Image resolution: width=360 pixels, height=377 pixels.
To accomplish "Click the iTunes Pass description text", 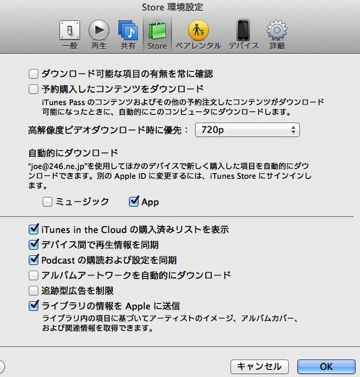I will point(183,107).
